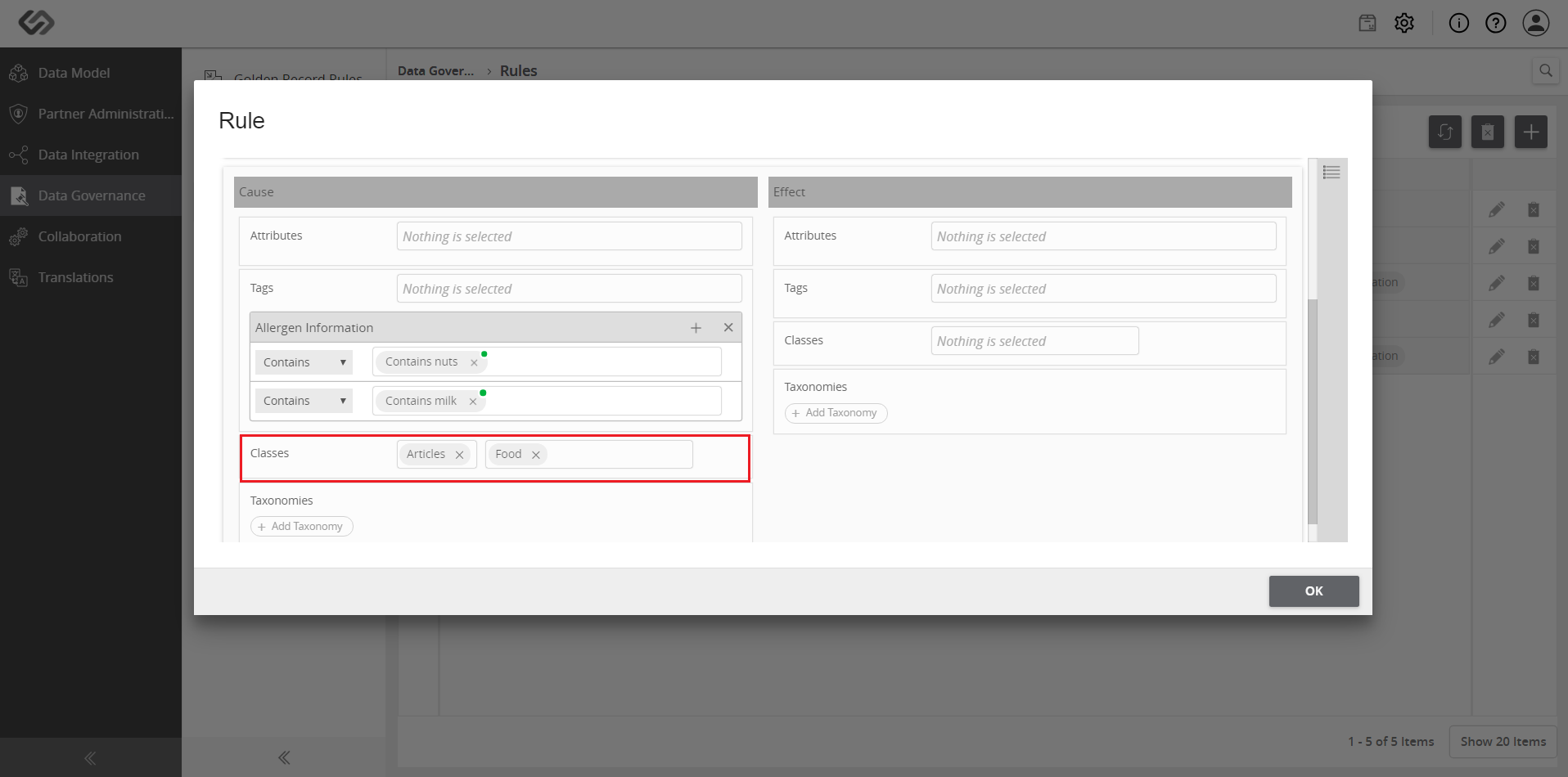
Task: Remove the Food class chip
Action: 536,455
